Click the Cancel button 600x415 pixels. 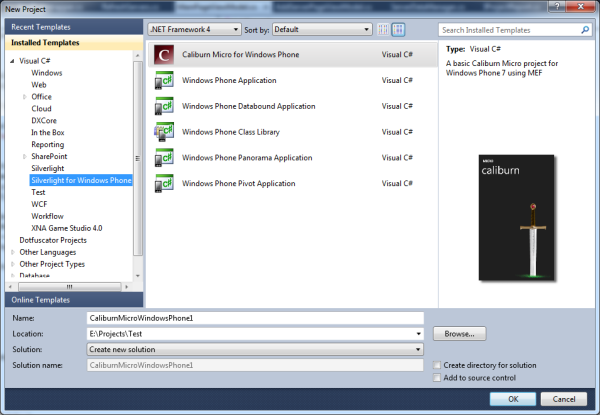click(564, 399)
